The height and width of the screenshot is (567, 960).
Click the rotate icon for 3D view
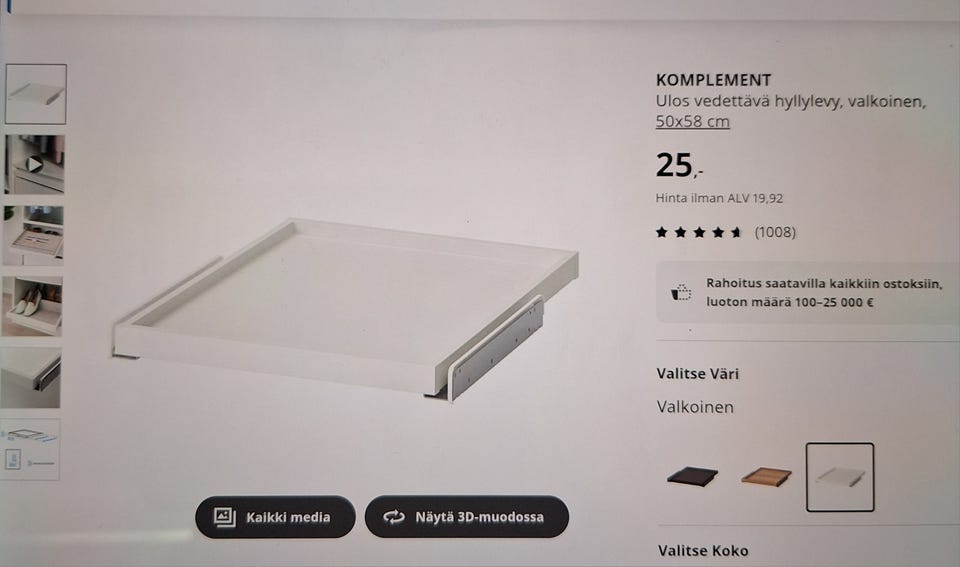[394, 517]
